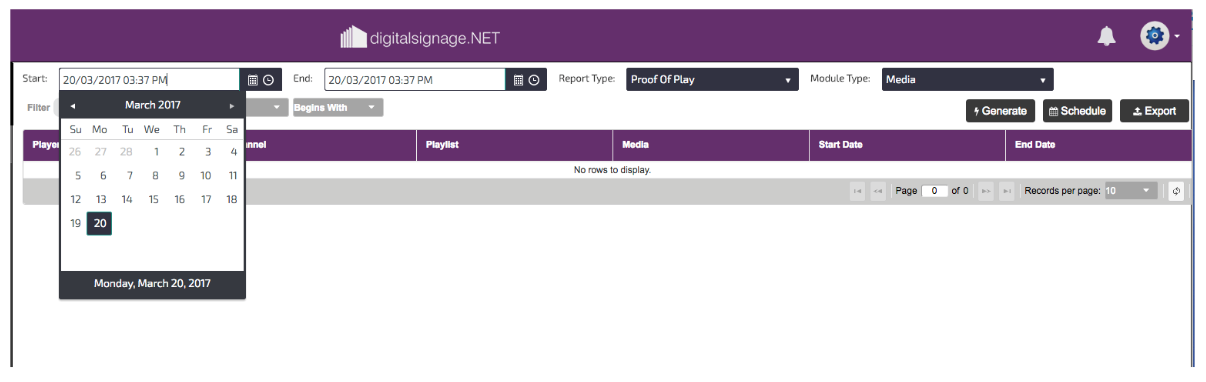Go to next page of results
1206x382 pixels.
[987, 191]
